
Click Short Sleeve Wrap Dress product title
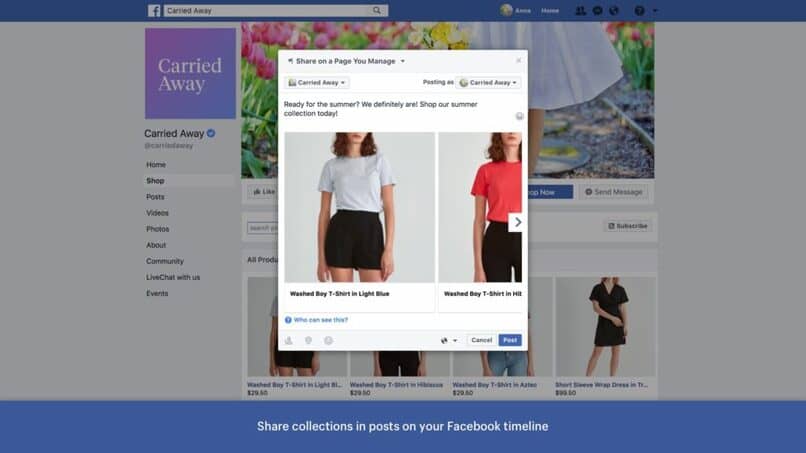601,385
